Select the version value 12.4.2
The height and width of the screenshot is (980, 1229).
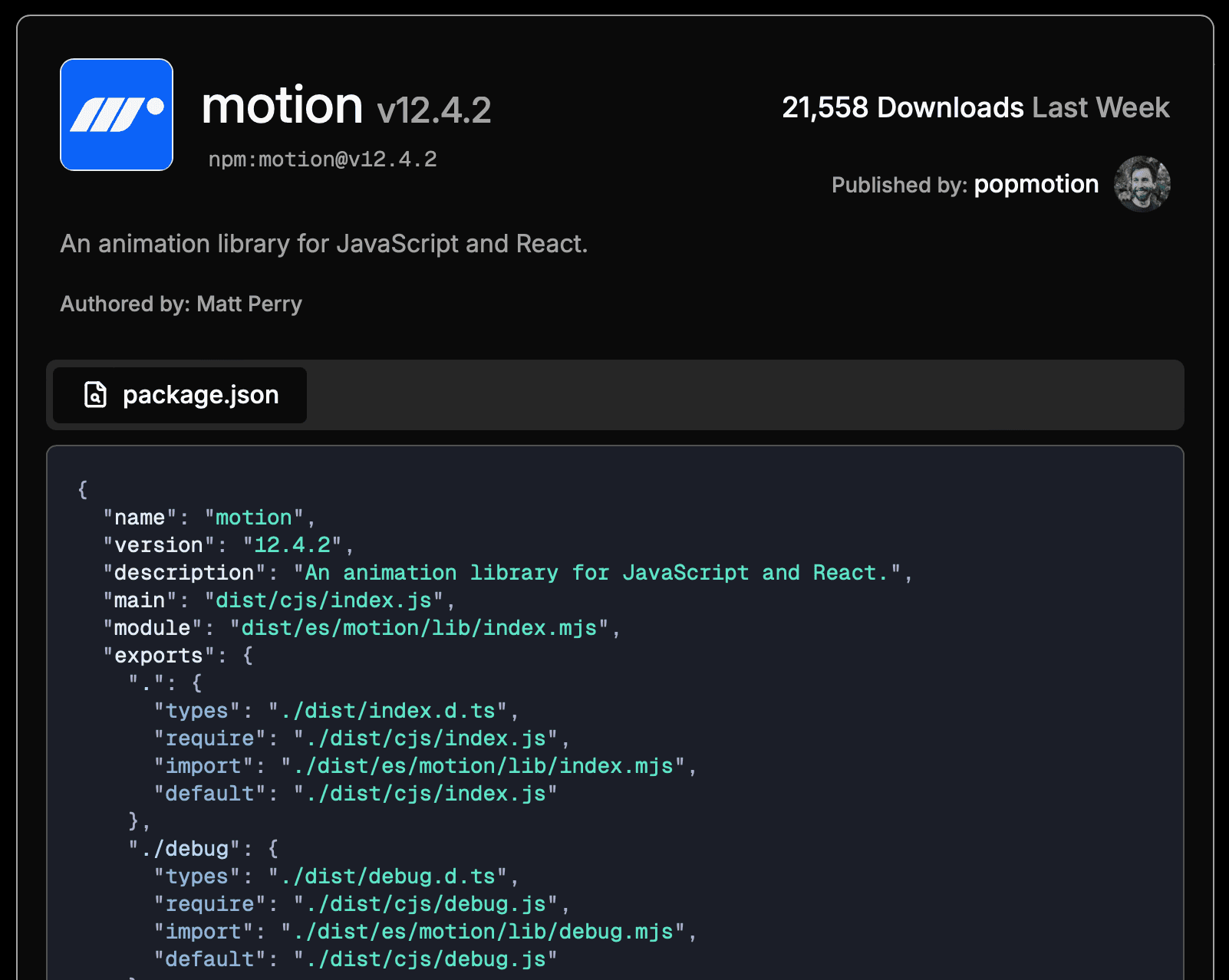click(292, 544)
